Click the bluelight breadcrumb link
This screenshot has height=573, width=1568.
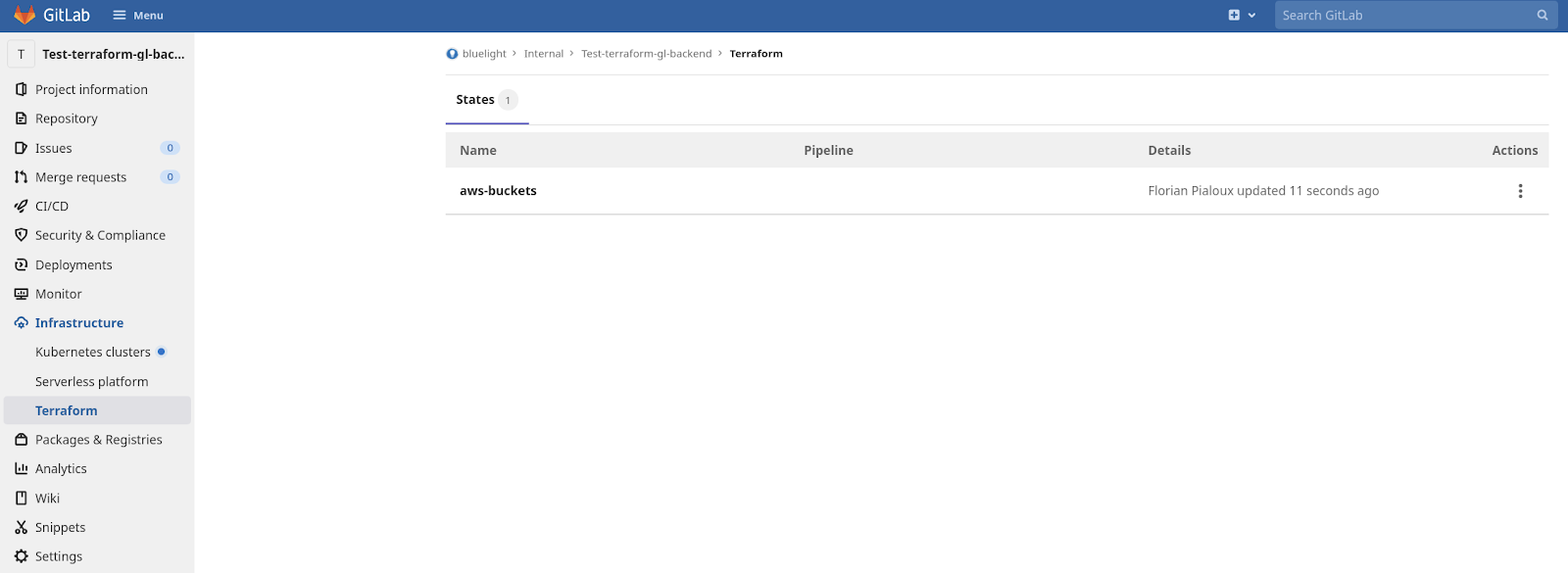tap(484, 54)
